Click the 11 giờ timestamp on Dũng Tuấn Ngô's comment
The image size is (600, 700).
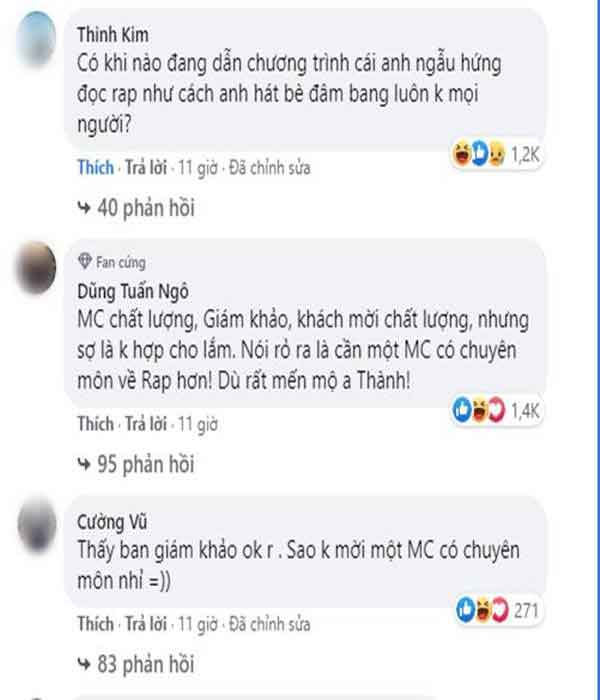click(198, 424)
